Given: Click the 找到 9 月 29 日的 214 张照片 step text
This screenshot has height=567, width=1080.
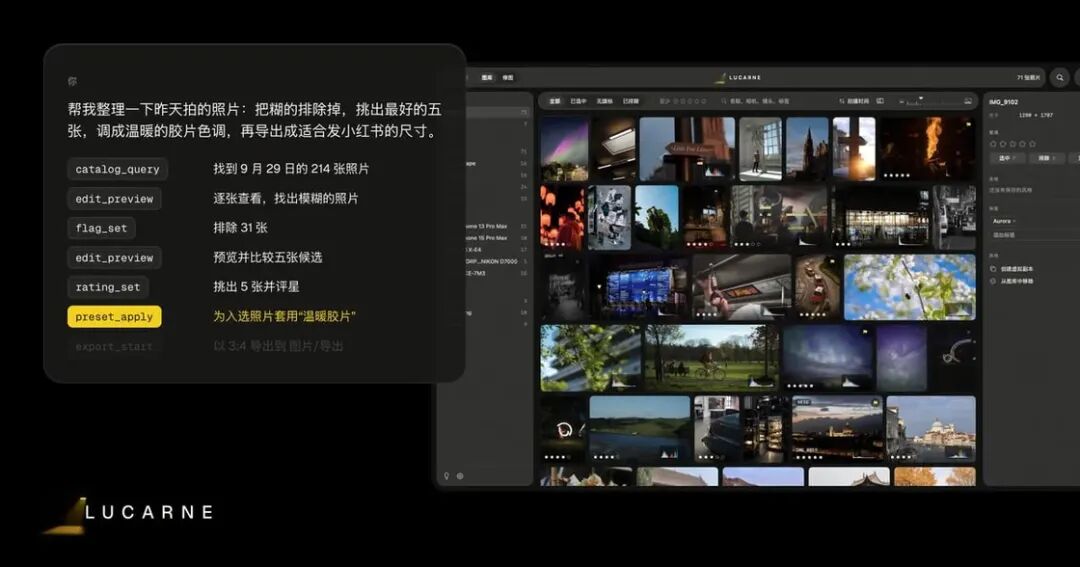Looking at the screenshot, I should point(291,169).
